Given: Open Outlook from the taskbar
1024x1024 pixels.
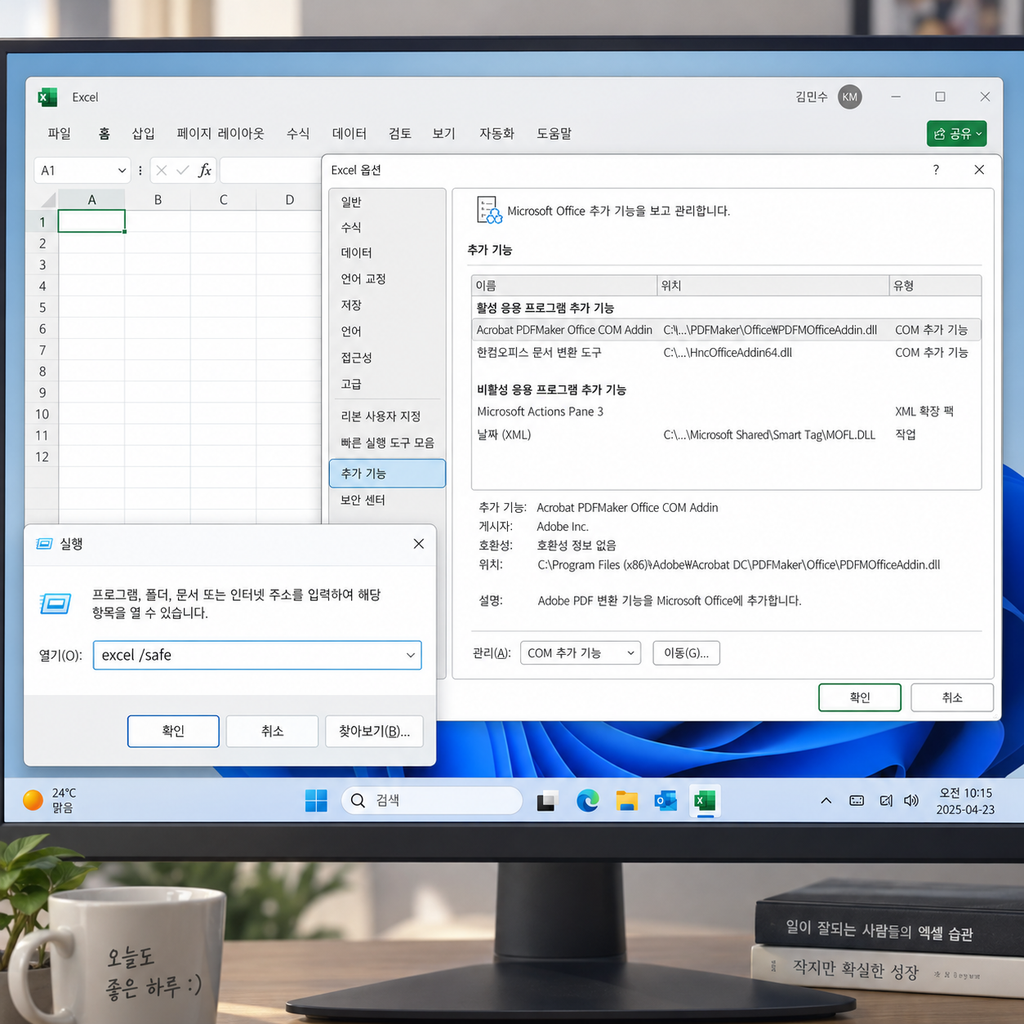Looking at the screenshot, I should (665, 801).
